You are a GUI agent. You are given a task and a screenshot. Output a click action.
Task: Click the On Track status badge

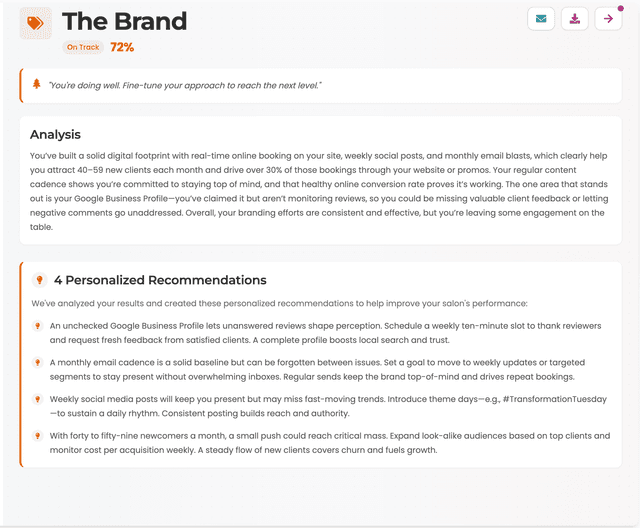point(84,47)
